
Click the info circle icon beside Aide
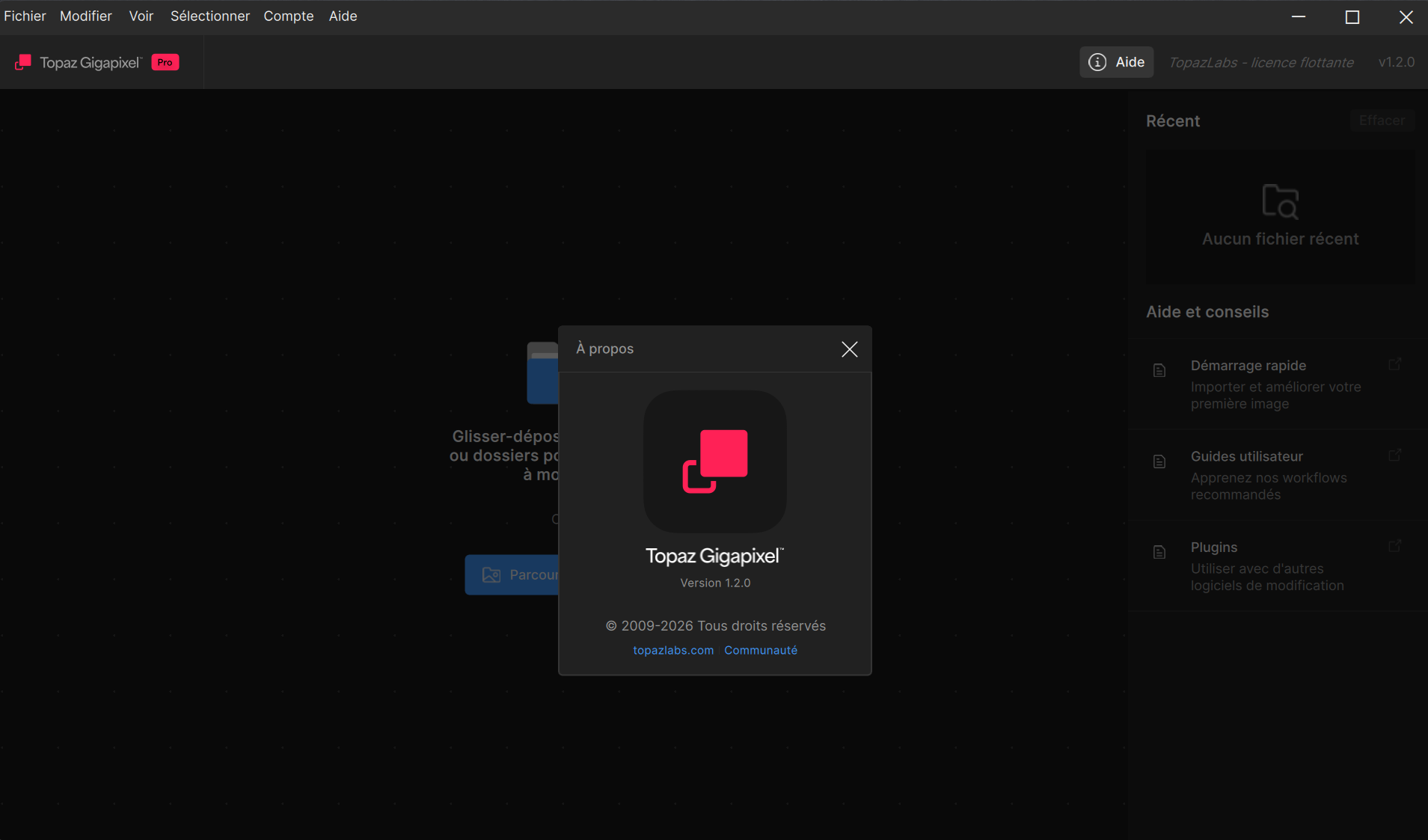point(1097,62)
